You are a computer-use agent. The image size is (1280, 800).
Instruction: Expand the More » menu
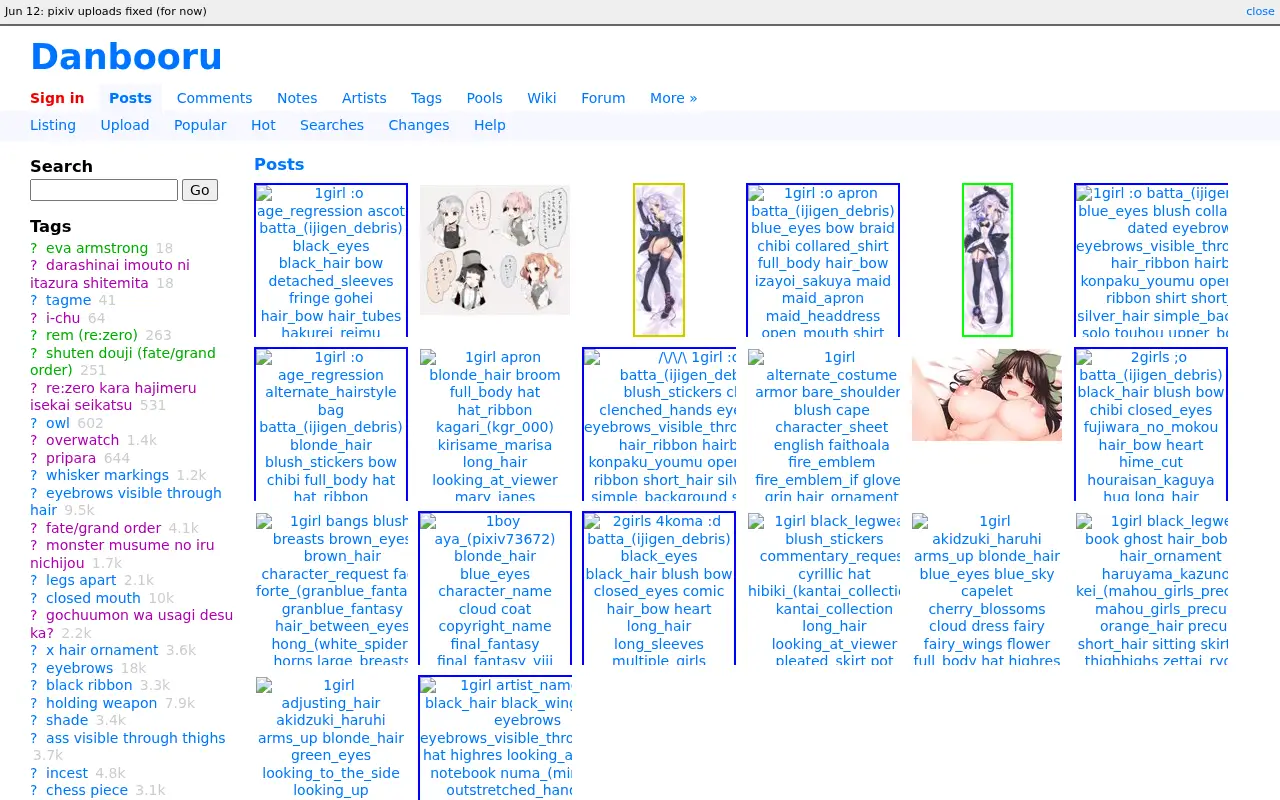click(673, 98)
